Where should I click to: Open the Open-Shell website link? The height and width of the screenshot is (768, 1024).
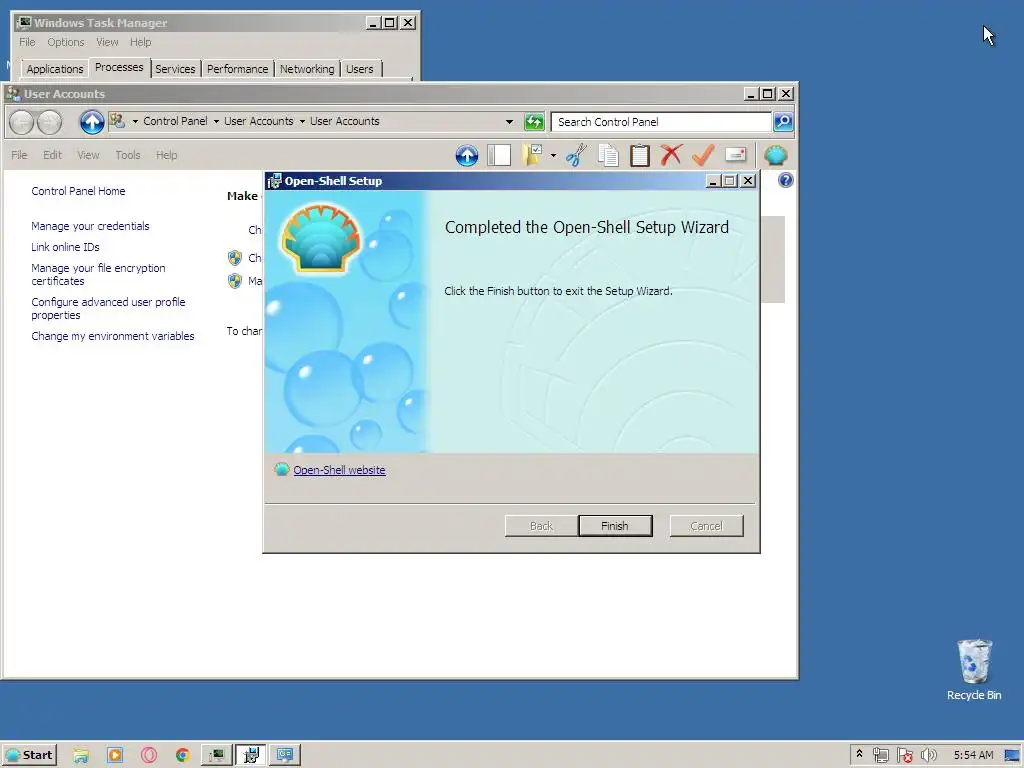tap(339, 470)
